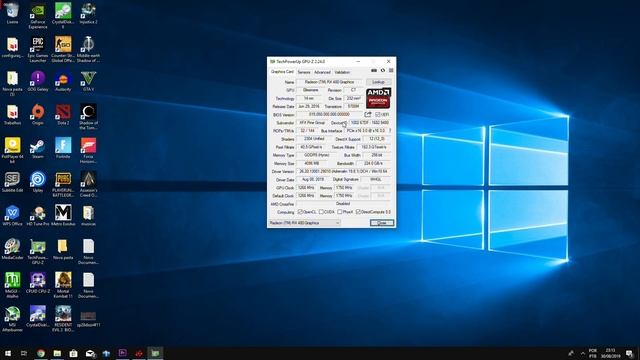Toggle the PhysX checkbox
640x360 pixels.
click(340, 212)
